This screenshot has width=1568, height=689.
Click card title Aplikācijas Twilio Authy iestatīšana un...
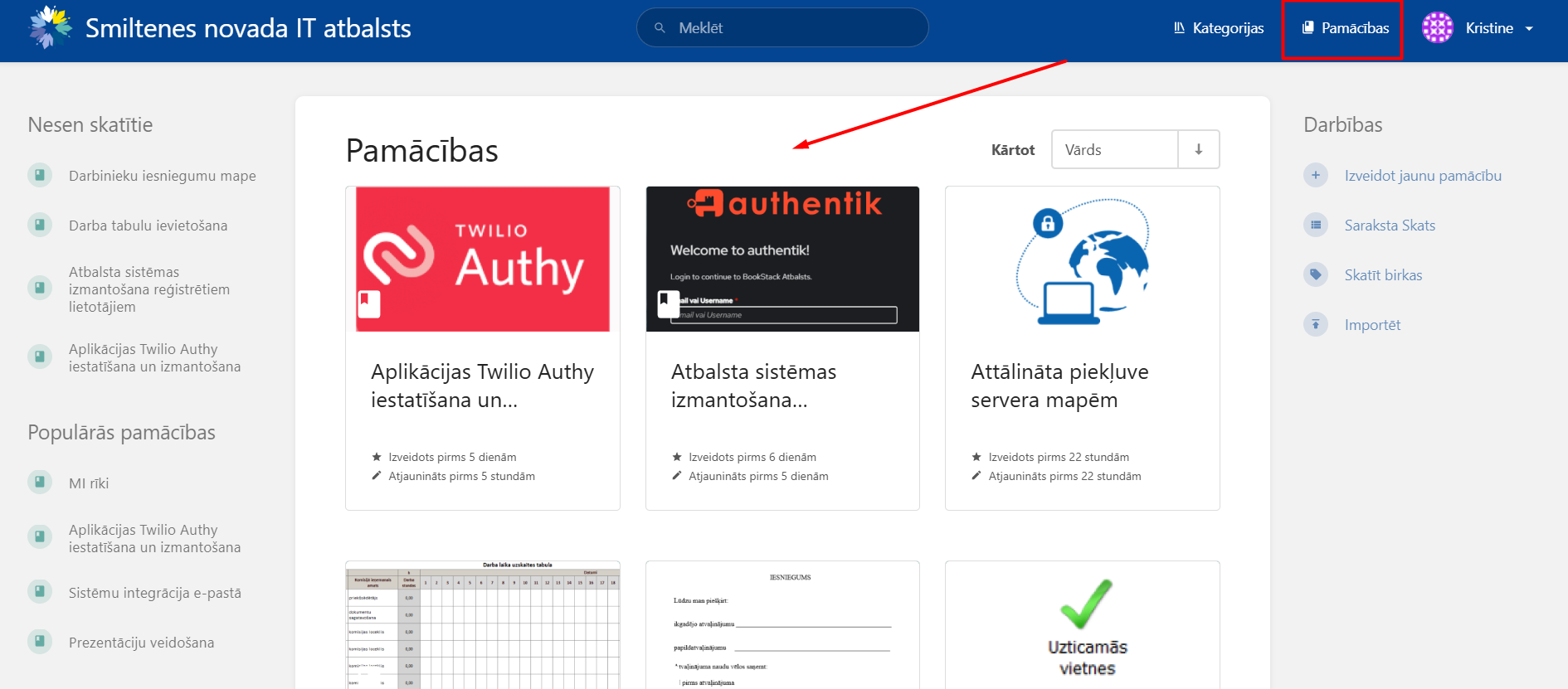click(x=483, y=386)
